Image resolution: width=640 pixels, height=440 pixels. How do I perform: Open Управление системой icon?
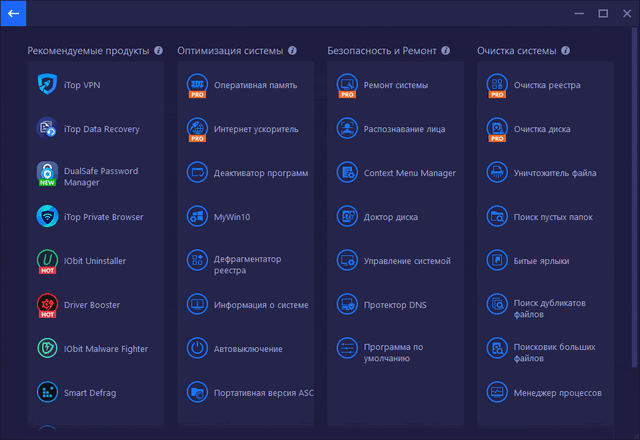pyautogui.click(x=347, y=260)
